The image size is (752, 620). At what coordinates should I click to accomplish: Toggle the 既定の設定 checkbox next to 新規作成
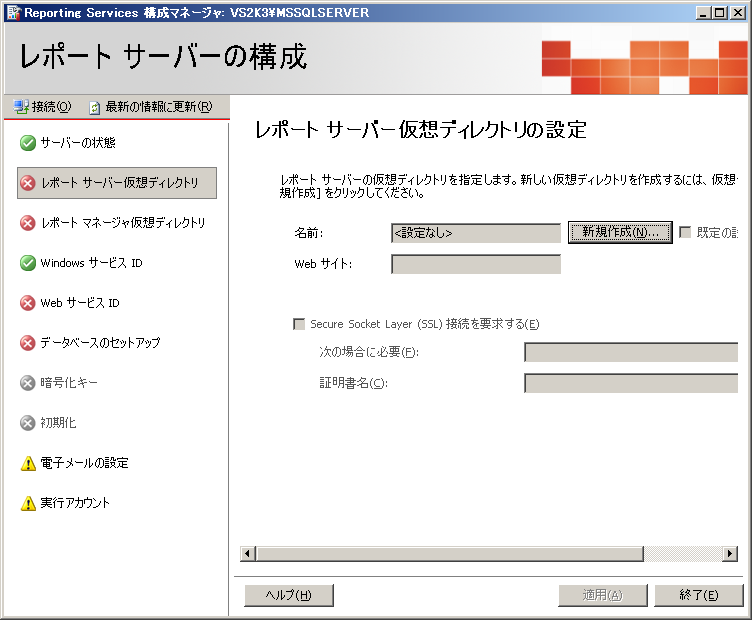685,232
